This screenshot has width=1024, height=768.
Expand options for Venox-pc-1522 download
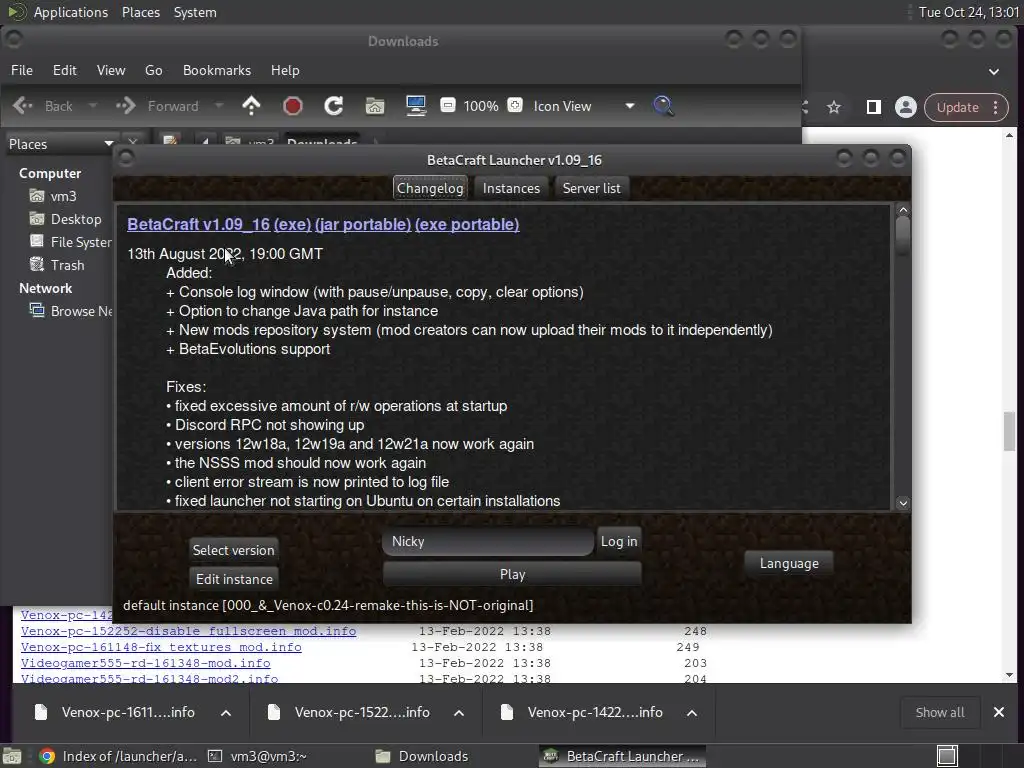tap(459, 712)
